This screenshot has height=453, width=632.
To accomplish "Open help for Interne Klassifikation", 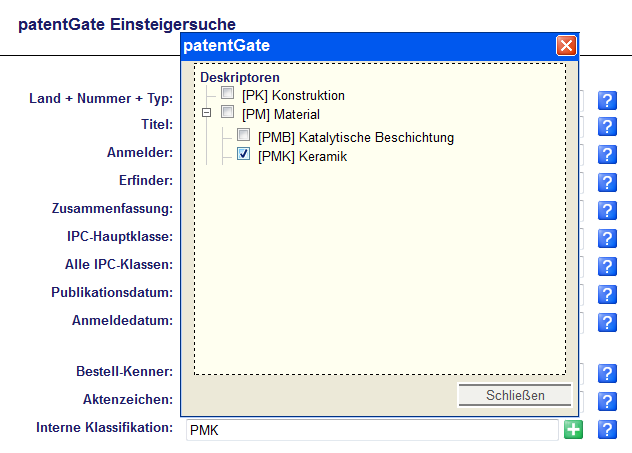I will point(607,430).
